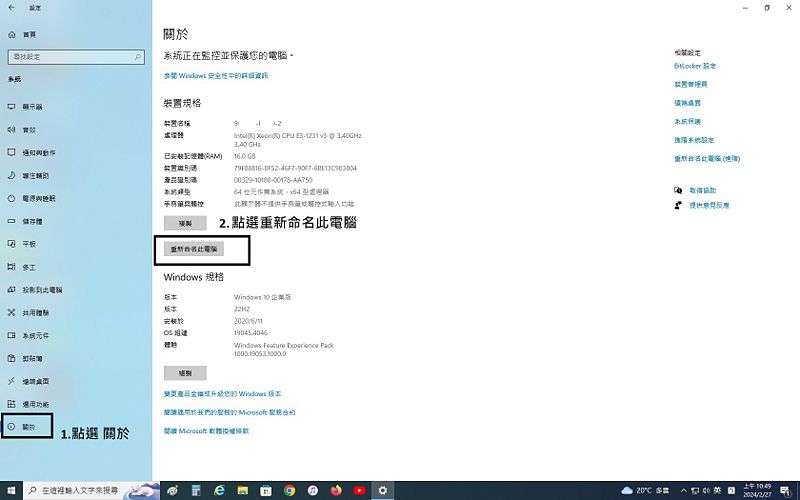The height and width of the screenshot is (500, 800).
Task: Open Power & sleep (電源與睡眠) settings
Action: point(32,198)
